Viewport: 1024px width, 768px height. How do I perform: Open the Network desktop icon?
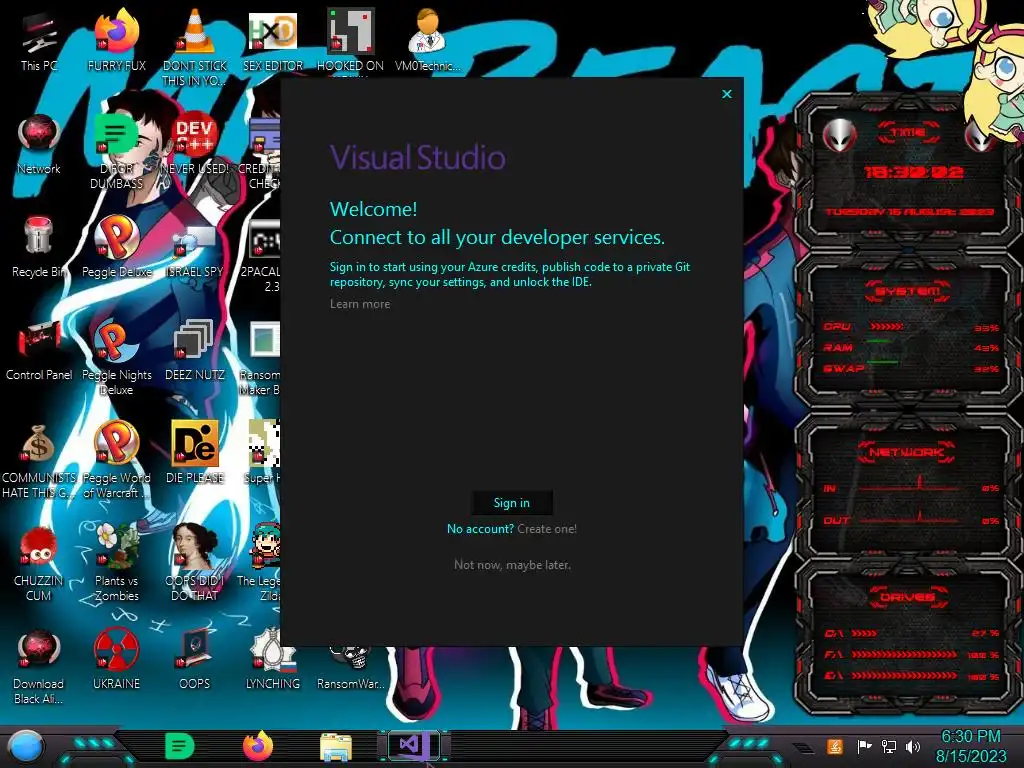[39, 146]
